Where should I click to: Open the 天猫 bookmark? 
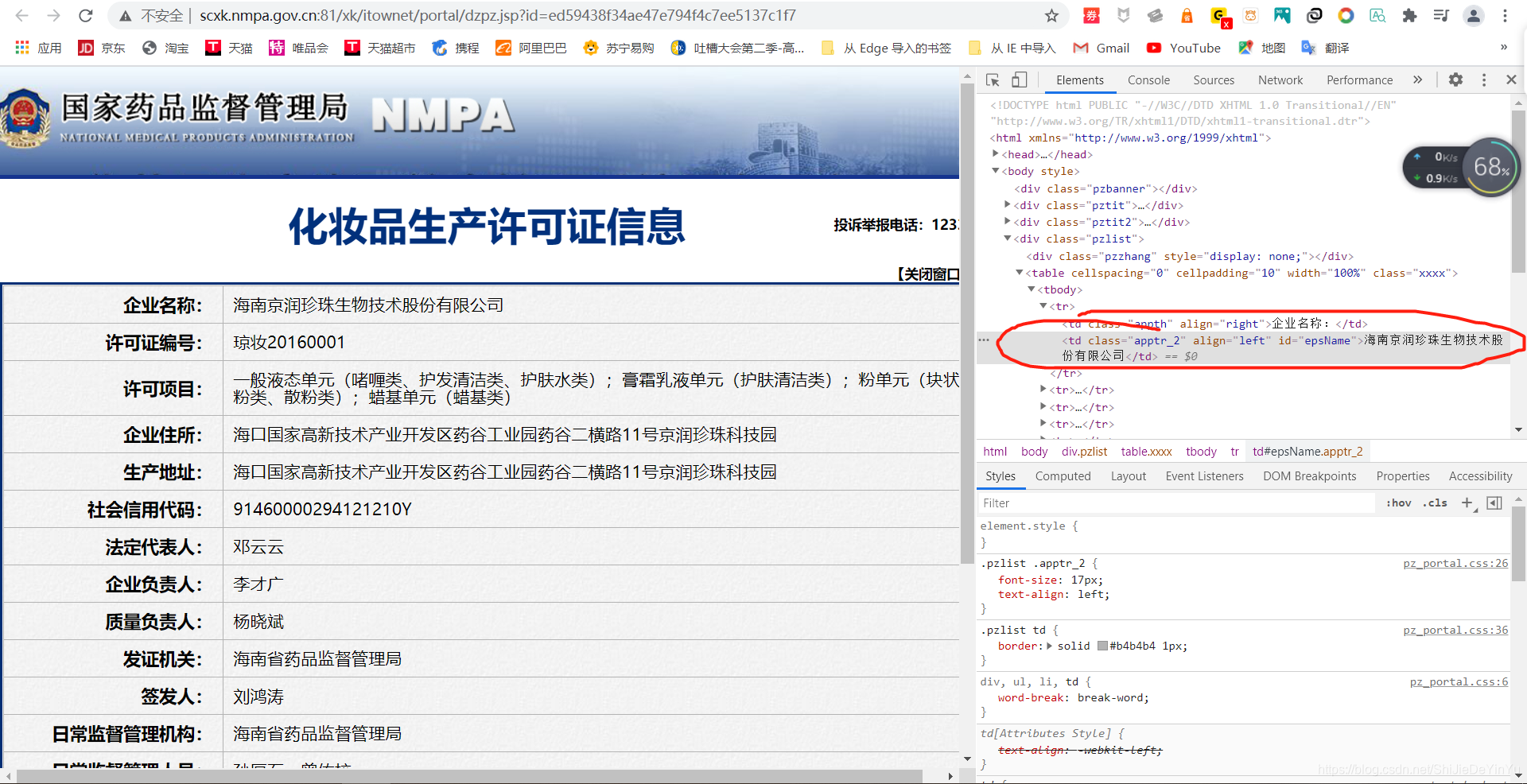[x=229, y=48]
